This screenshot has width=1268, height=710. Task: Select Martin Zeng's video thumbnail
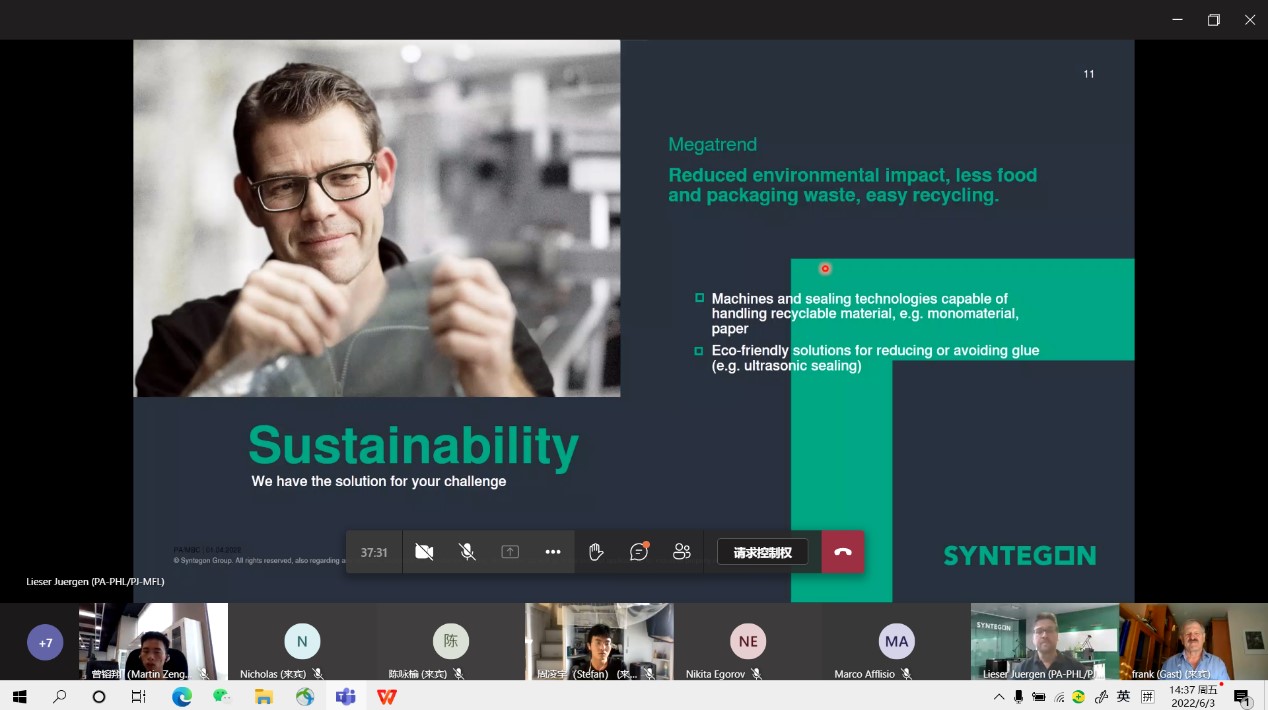(x=152, y=640)
